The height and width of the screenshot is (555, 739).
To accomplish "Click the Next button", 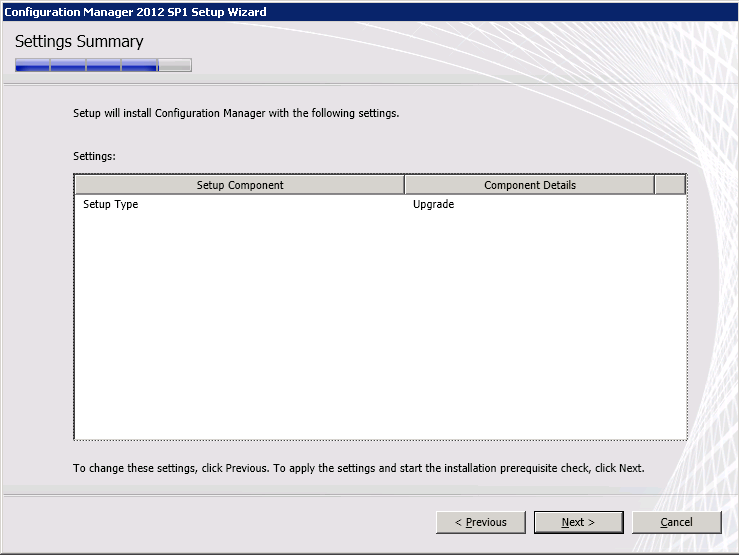I will (x=578, y=522).
